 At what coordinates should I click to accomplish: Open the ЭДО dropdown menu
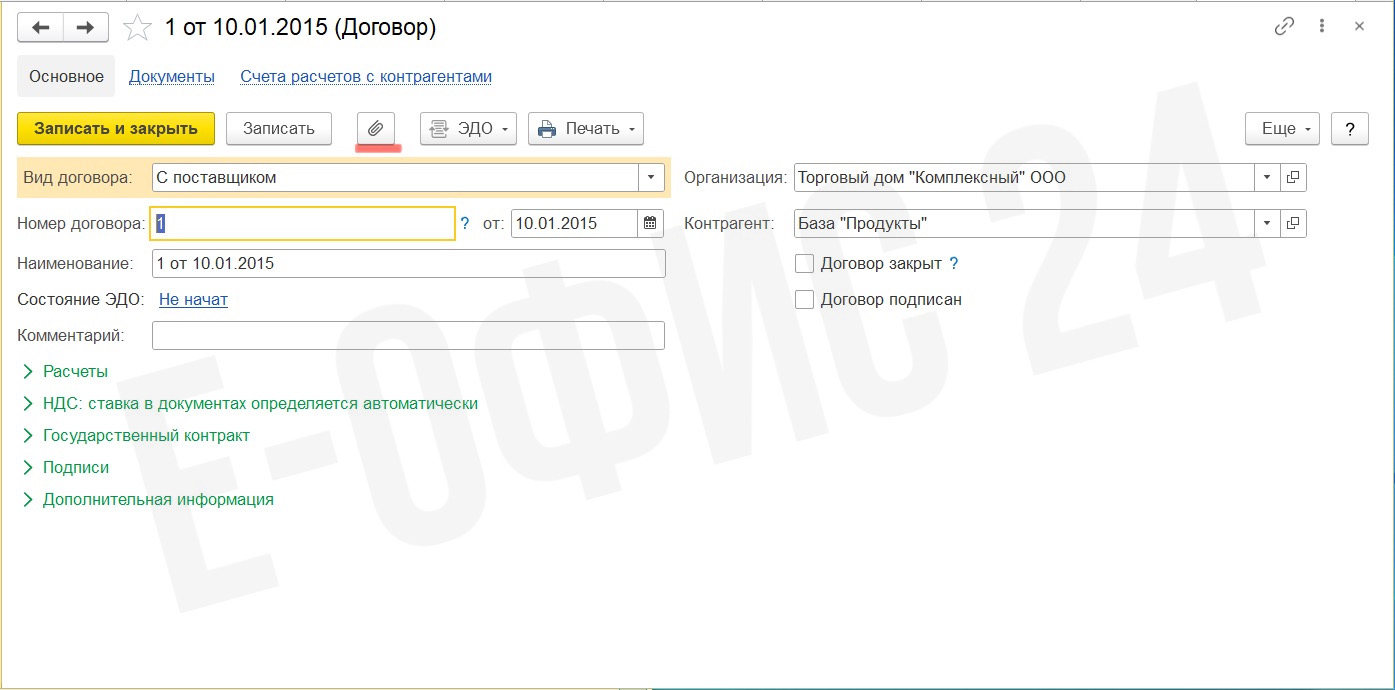(x=468, y=129)
